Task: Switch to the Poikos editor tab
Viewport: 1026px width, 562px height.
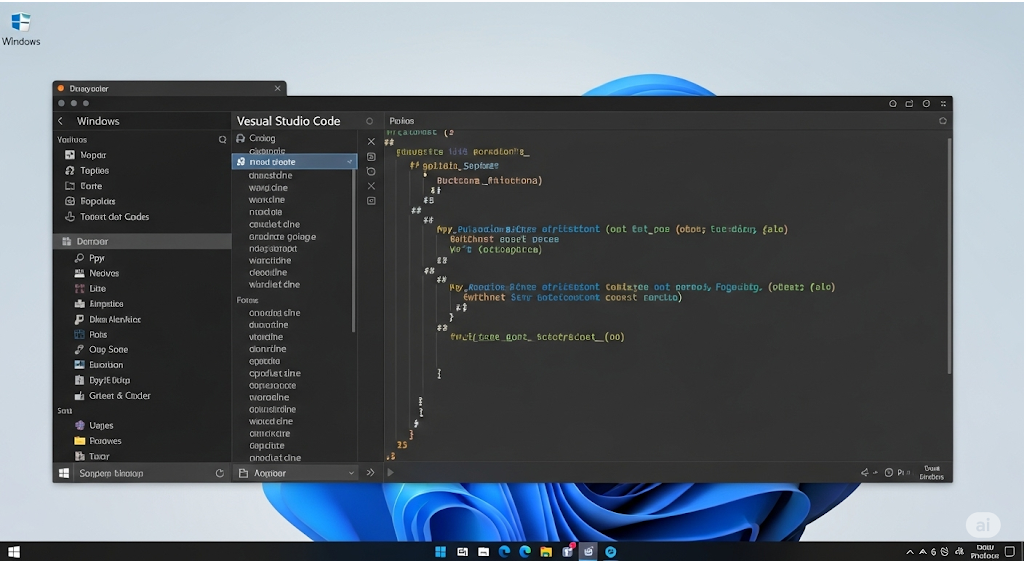Action: pyautogui.click(x=402, y=121)
